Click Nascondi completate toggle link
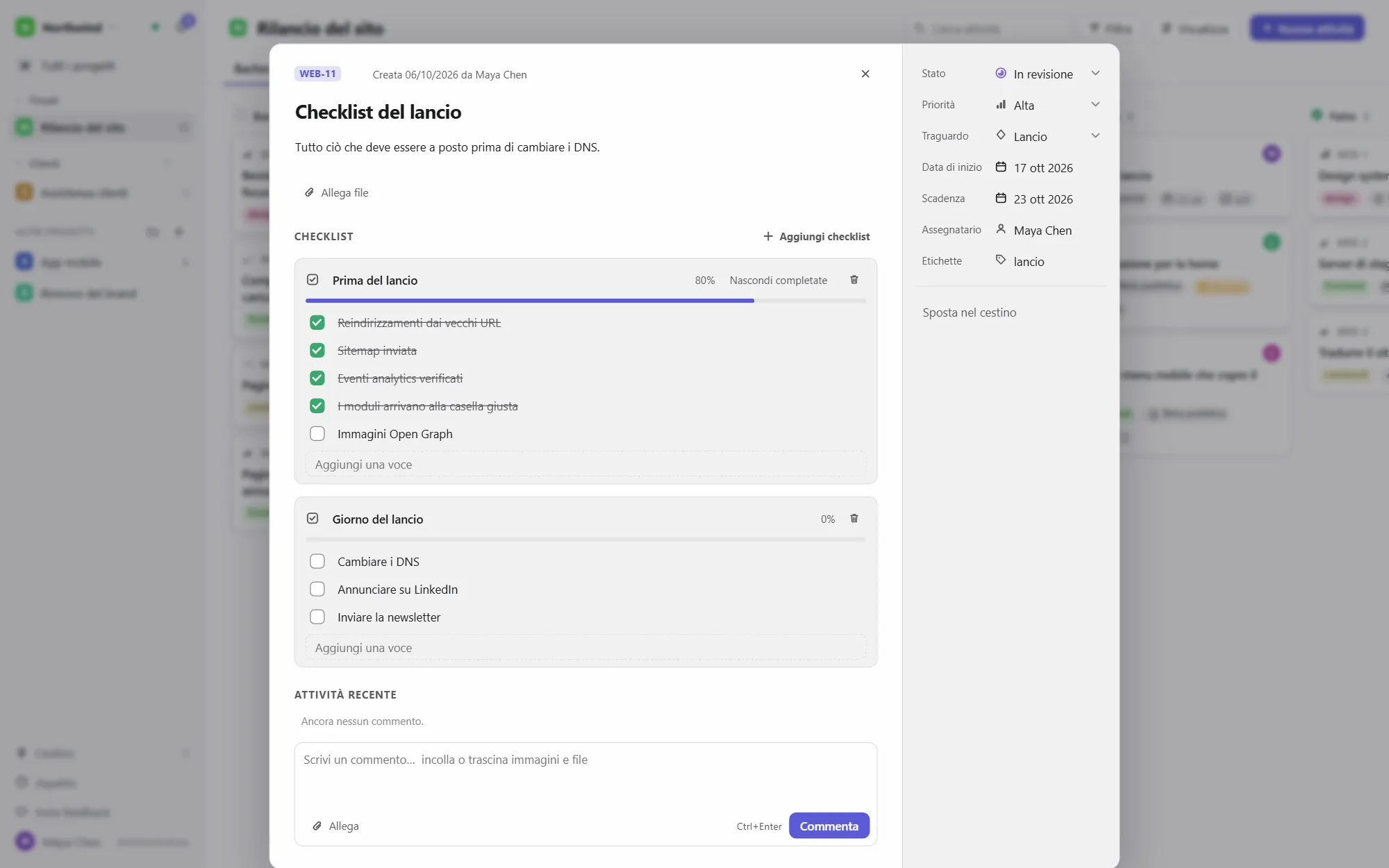This screenshot has width=1389, height=868. 778,280
